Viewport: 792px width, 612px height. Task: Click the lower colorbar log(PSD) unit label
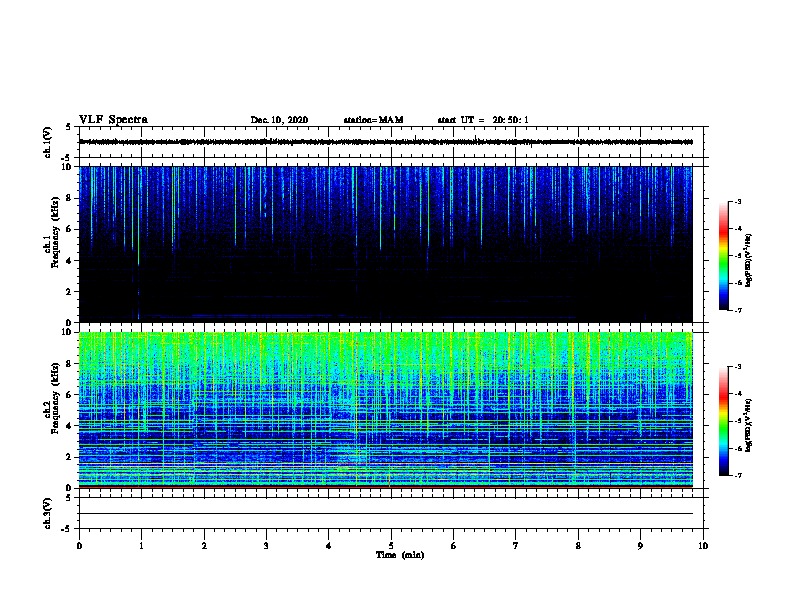click(748, 426)
